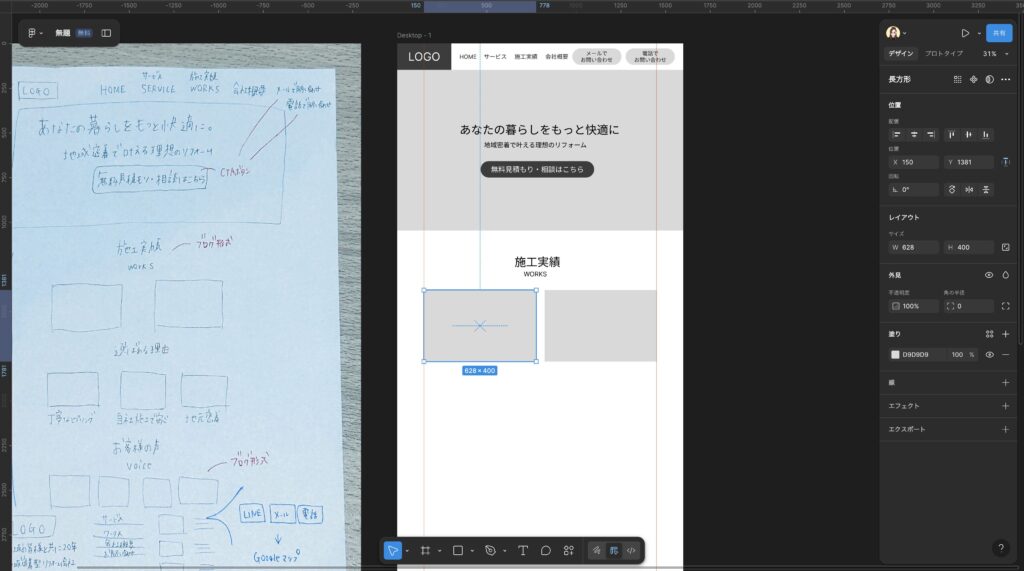Toggle fill visibility eye icon
This screenshot has width=1024, height=571.
(x=989, y=355)
